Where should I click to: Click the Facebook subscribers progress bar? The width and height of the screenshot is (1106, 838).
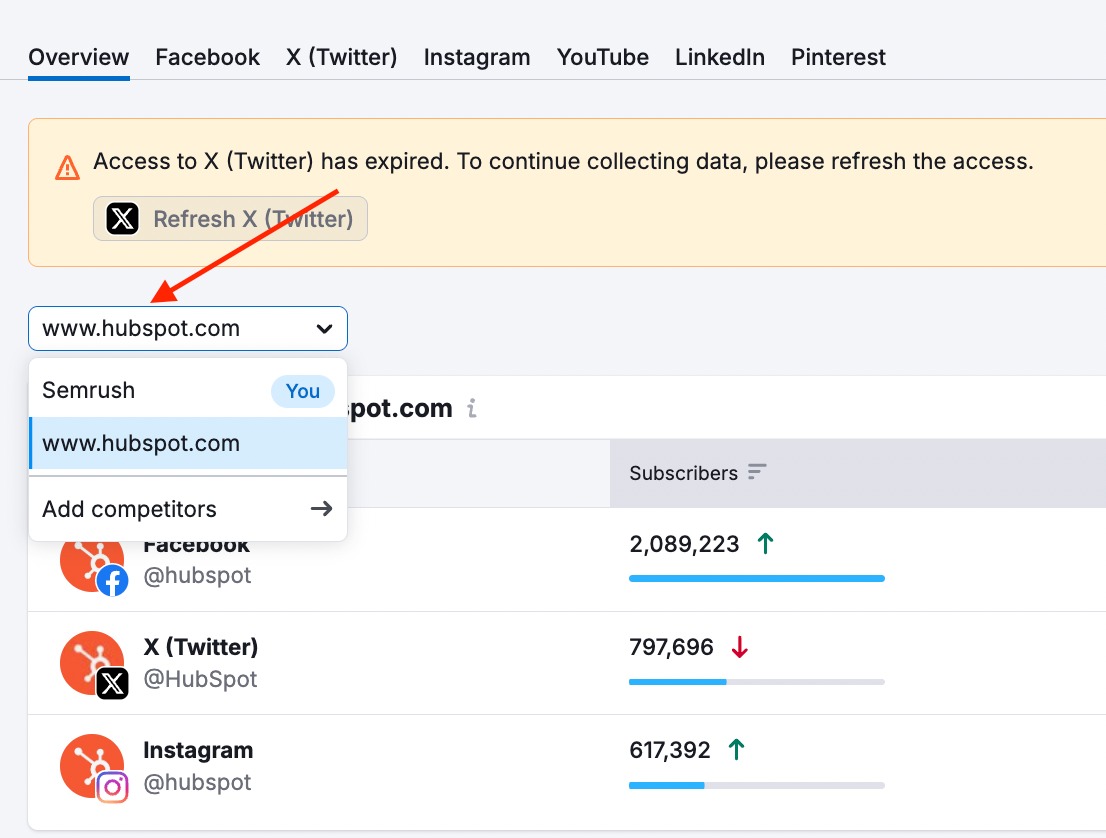pos(757,578)
